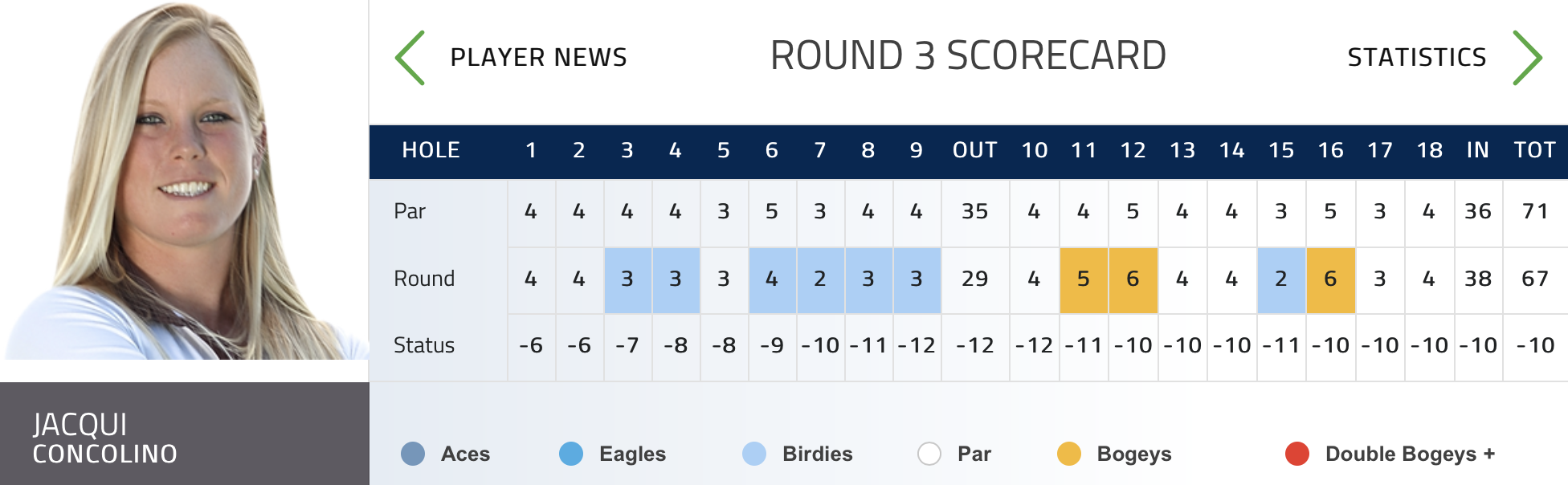
Task: Go to the Statistics section
Action: 1416,58
